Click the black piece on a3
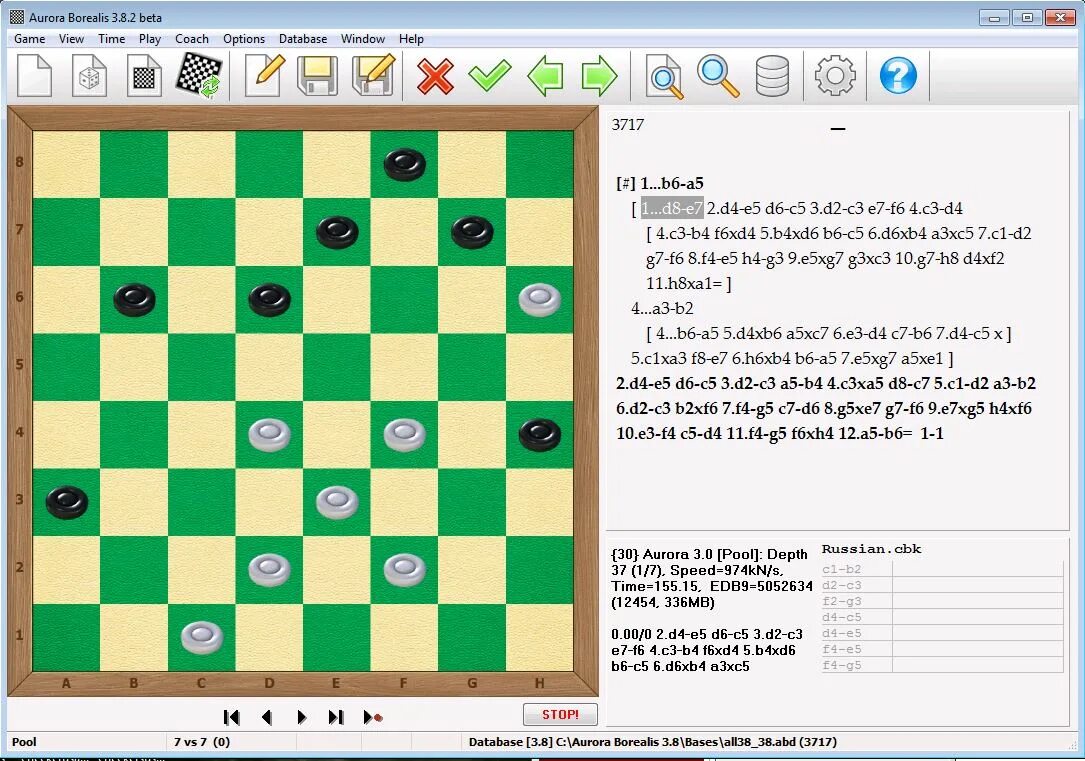Image resolution: width=1085 pixels, height=761 pixels. [x=66, y=503]
